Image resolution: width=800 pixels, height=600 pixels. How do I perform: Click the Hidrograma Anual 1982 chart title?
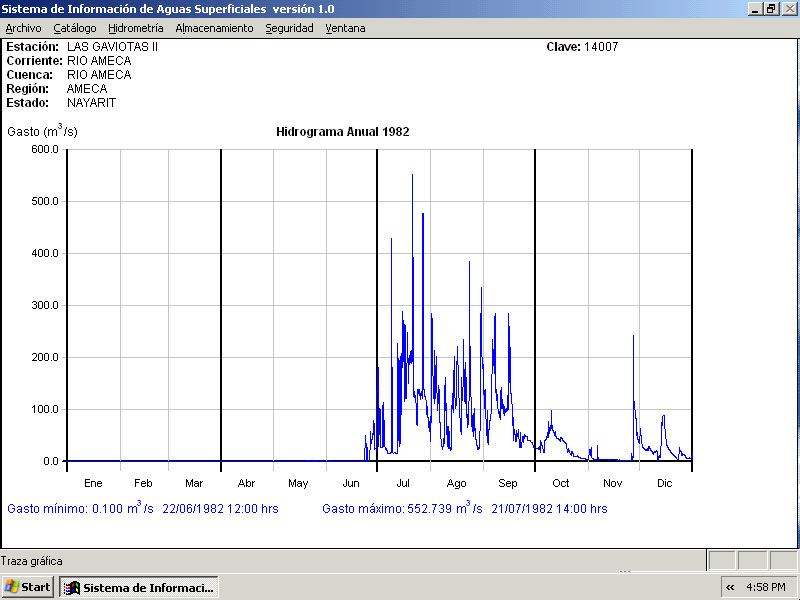click(x=342, y=131)
